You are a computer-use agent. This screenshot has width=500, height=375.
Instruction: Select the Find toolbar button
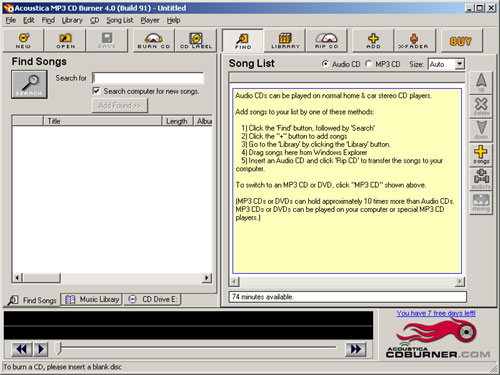(x=243, y=41)
